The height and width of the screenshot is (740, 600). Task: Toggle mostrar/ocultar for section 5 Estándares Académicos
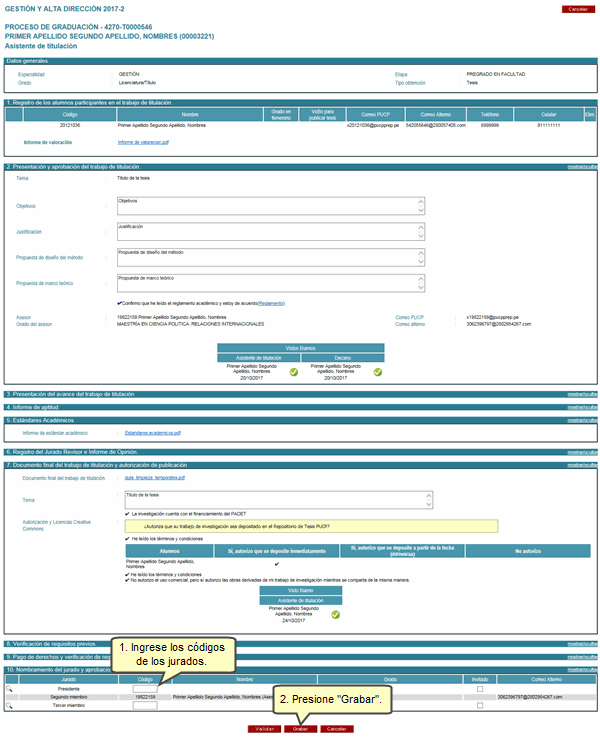coord(582,420)
